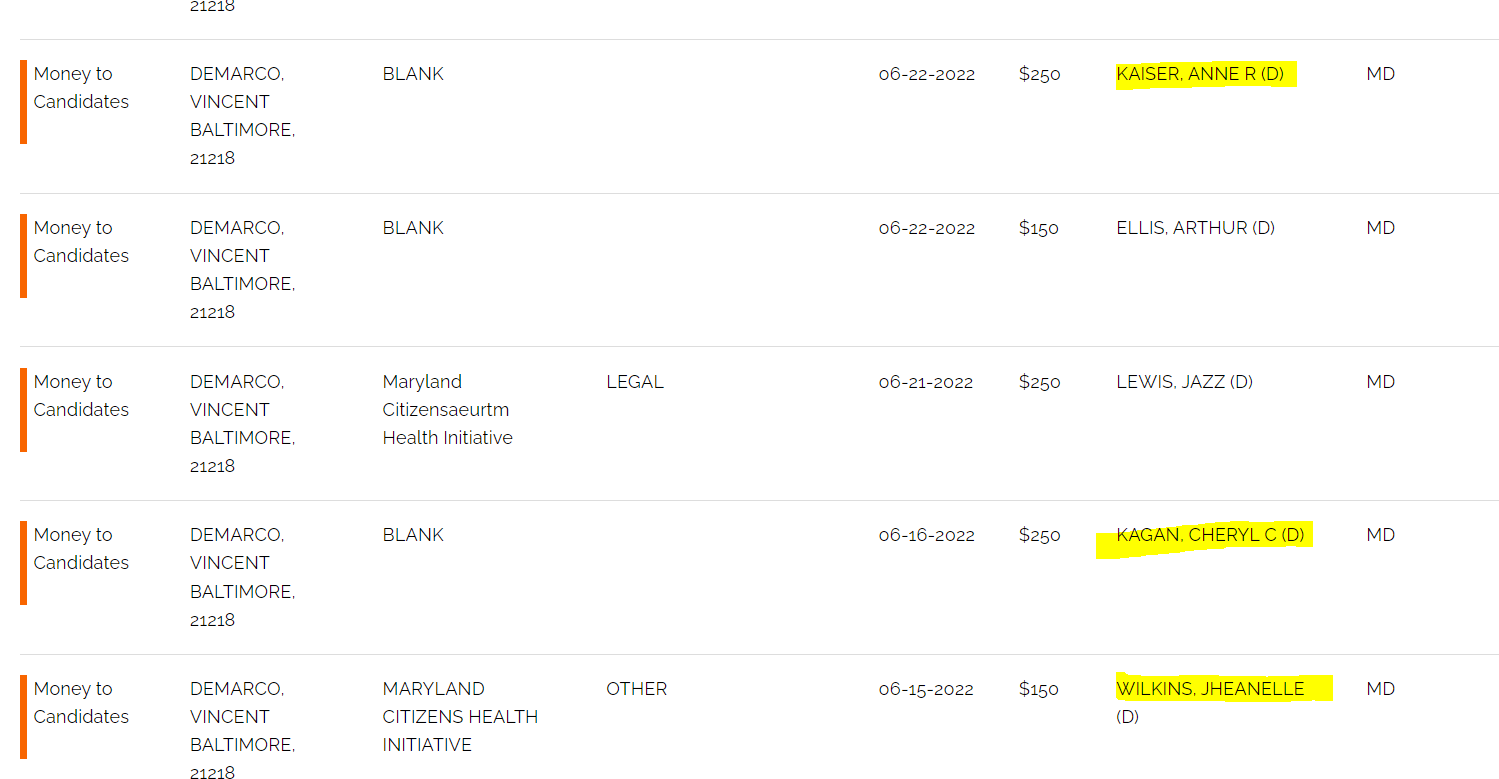
Task: Select the uppercase MARYLAND CITIZENS HEALTH INITIATIVE employer
Action: coord(460,717)
